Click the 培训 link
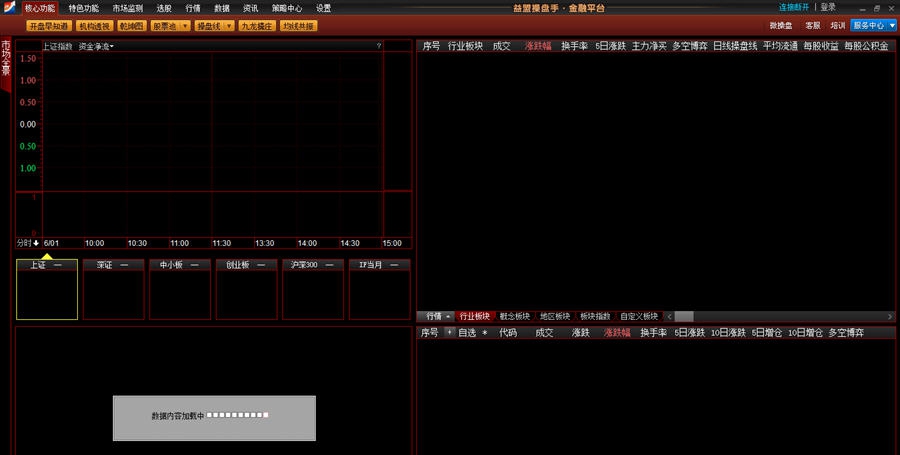 [838, 26]
